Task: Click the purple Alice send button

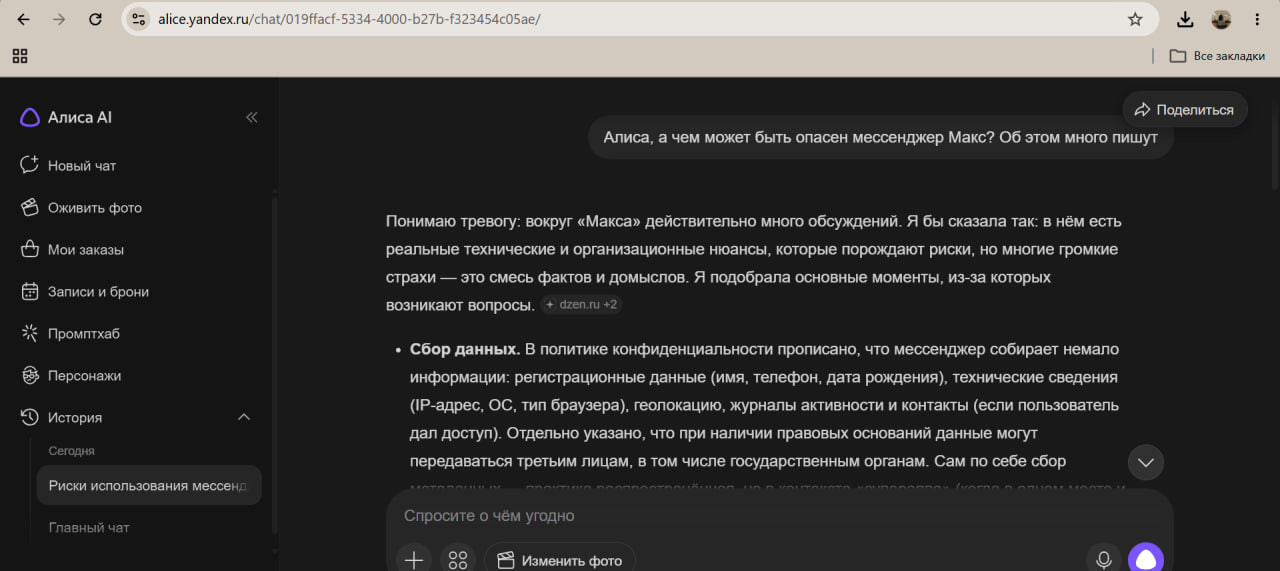Action: [1146, 560]
